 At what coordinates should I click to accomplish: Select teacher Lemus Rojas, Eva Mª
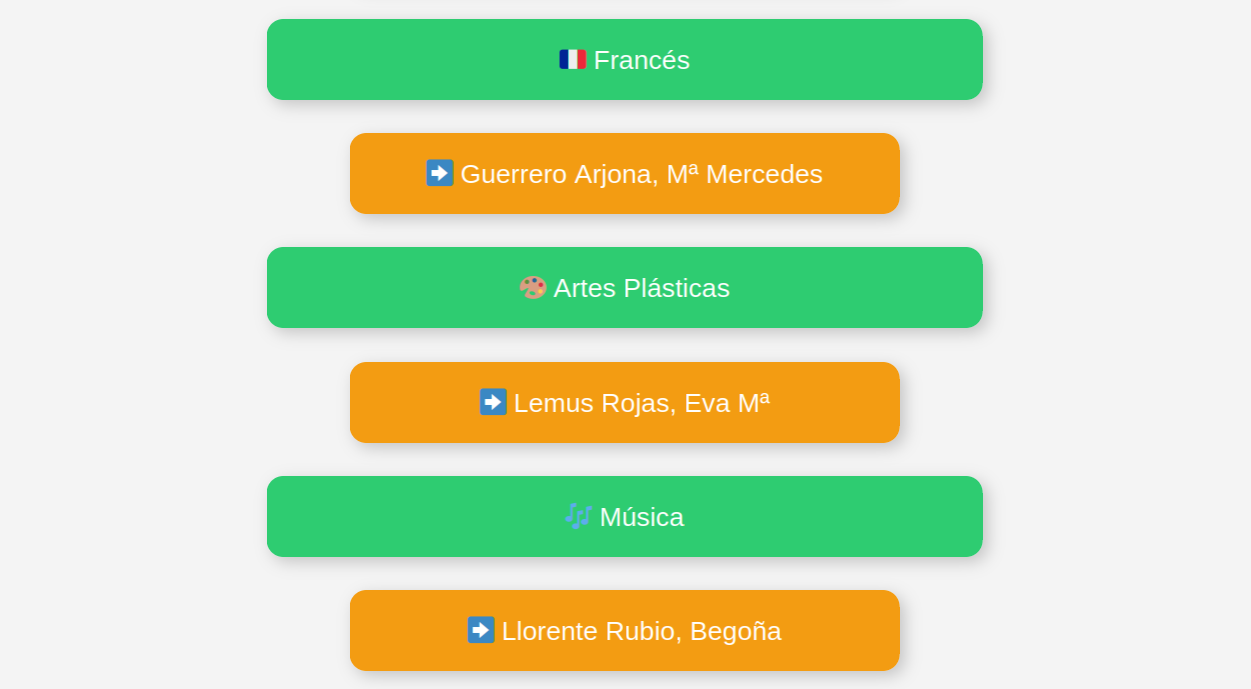[625, 402]
